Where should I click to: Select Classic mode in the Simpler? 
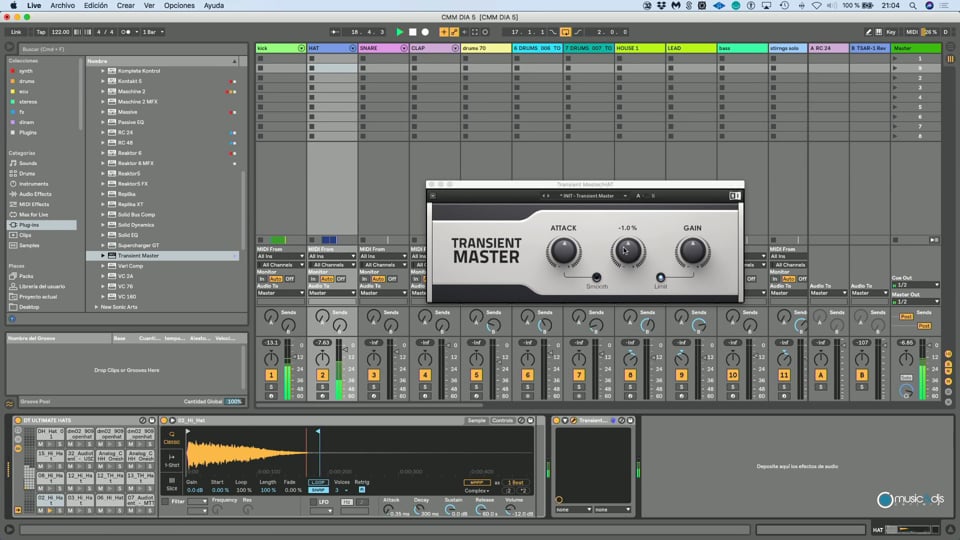coord(171,438)
